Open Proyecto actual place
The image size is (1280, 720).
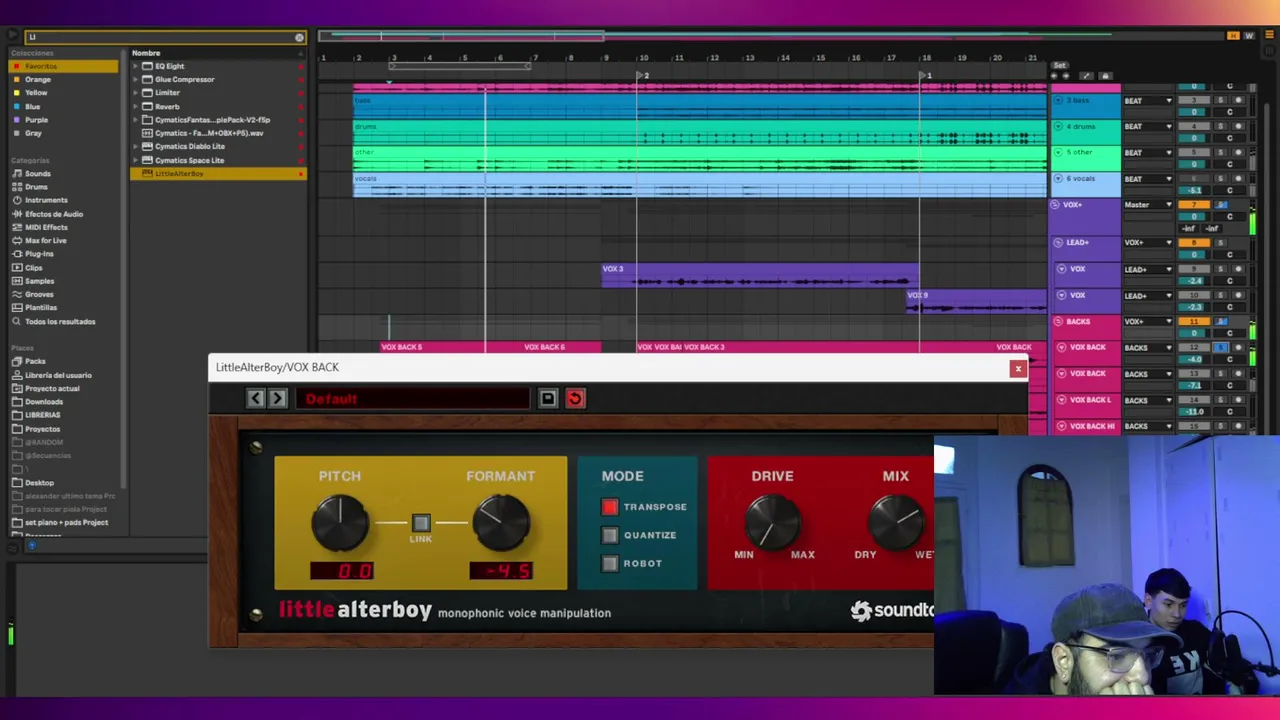pos(52,388)
